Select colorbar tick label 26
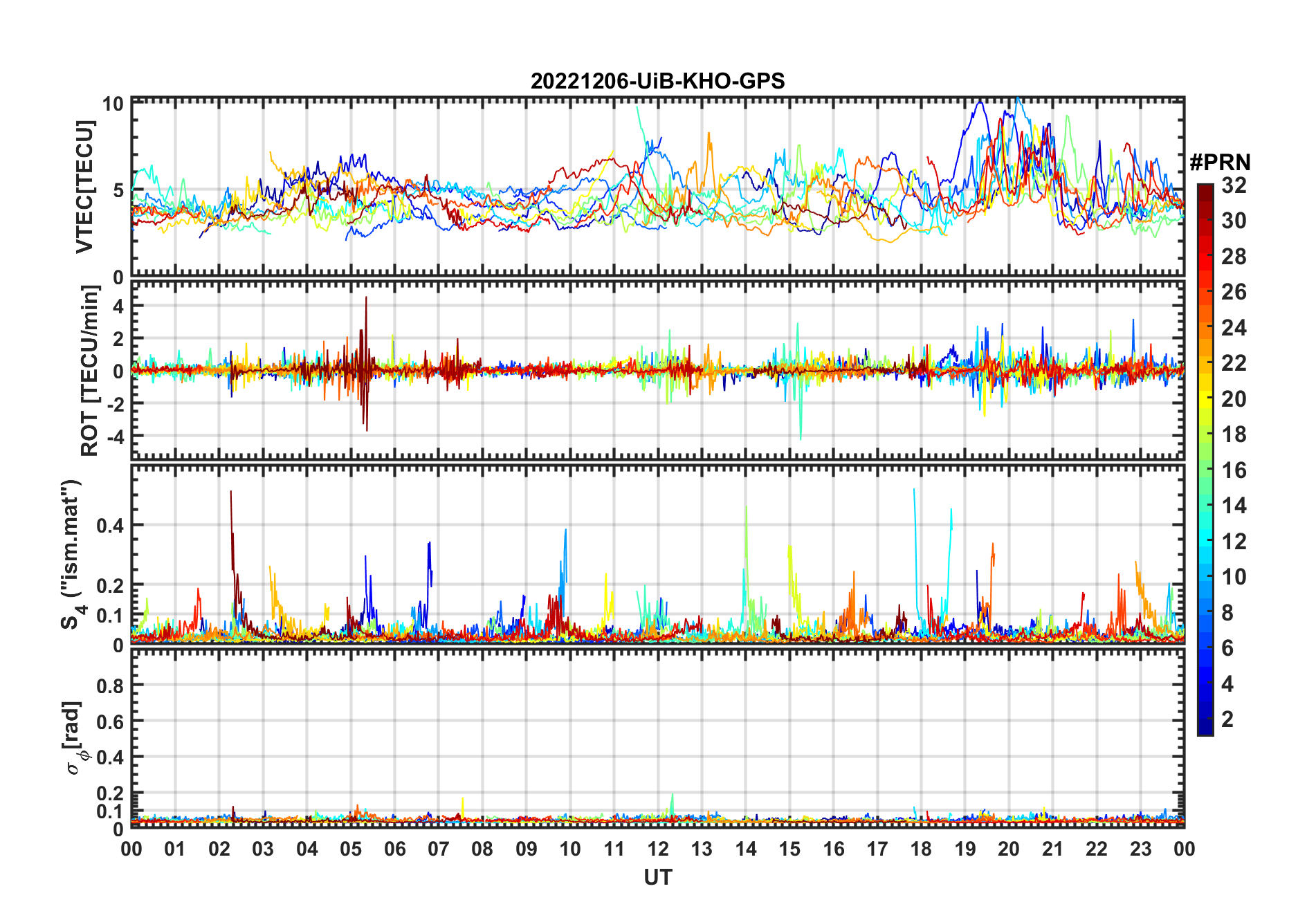This screenshot has height=920, width=1316. [1234, 292]
